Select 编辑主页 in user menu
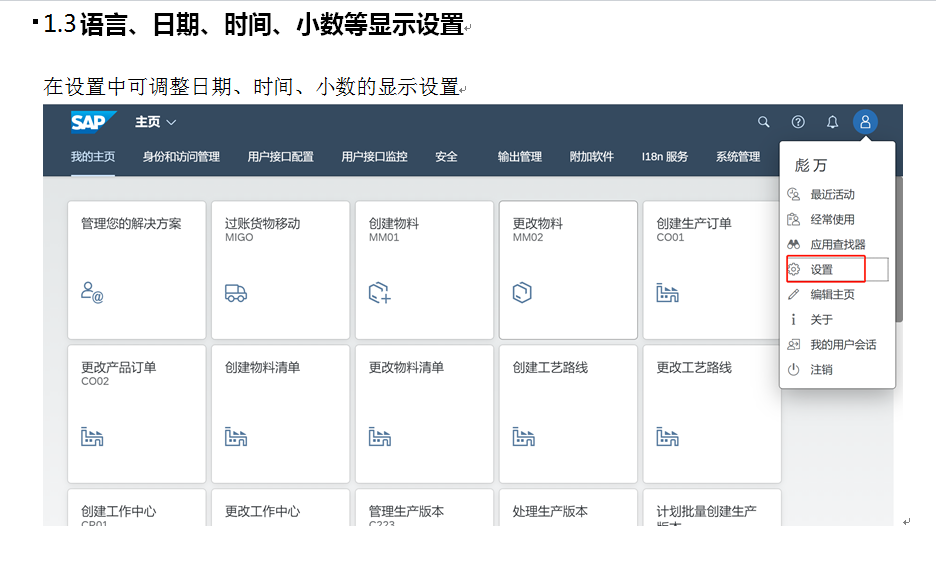The height and width of the screenshot is (573, 936). [832, 294]
